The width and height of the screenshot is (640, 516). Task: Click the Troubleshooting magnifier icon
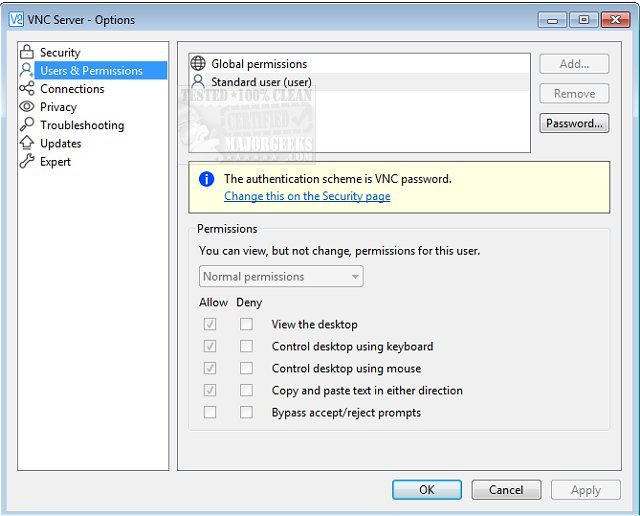pyautogui.click(x=27, y=125)
